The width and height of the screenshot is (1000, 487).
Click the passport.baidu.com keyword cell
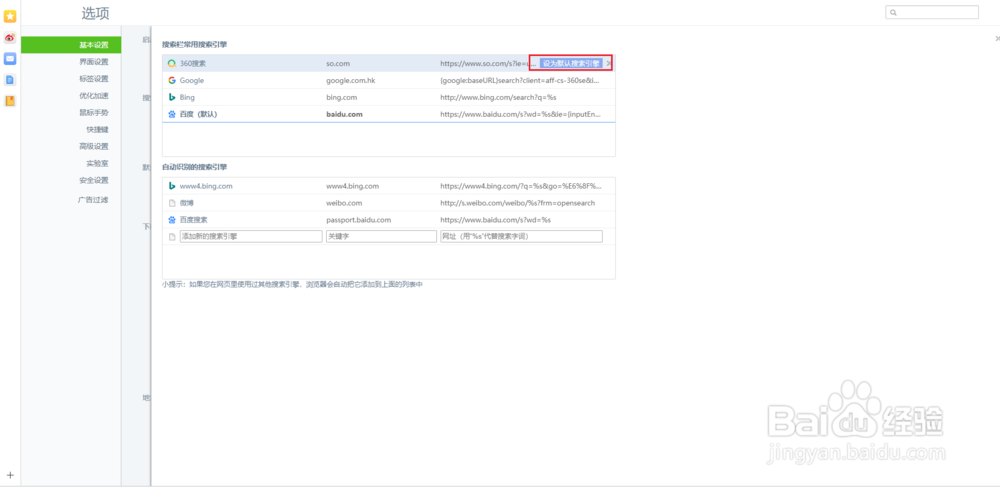[x=358, y=219]
